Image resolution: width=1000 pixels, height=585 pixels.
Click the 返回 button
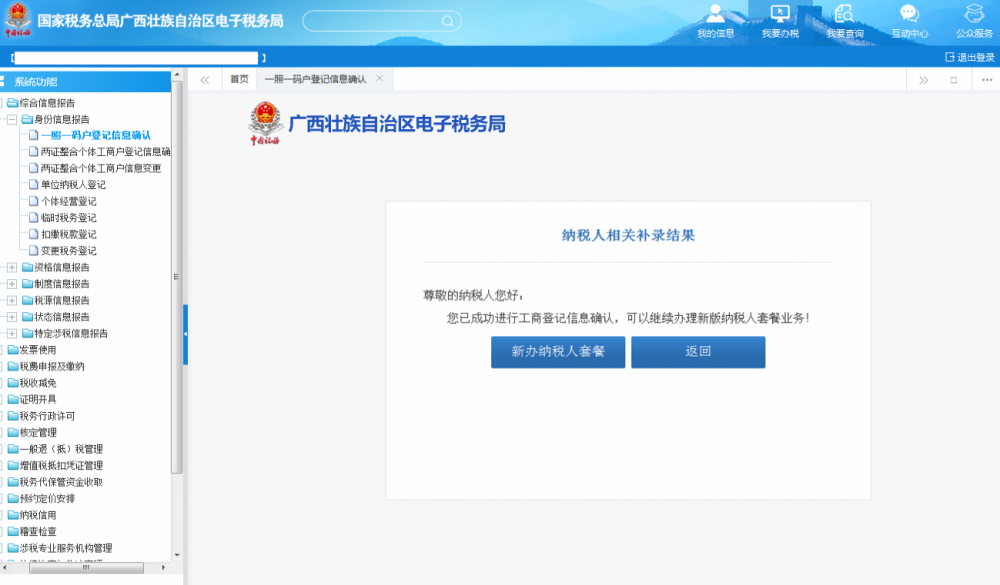[x=697, y=352]
